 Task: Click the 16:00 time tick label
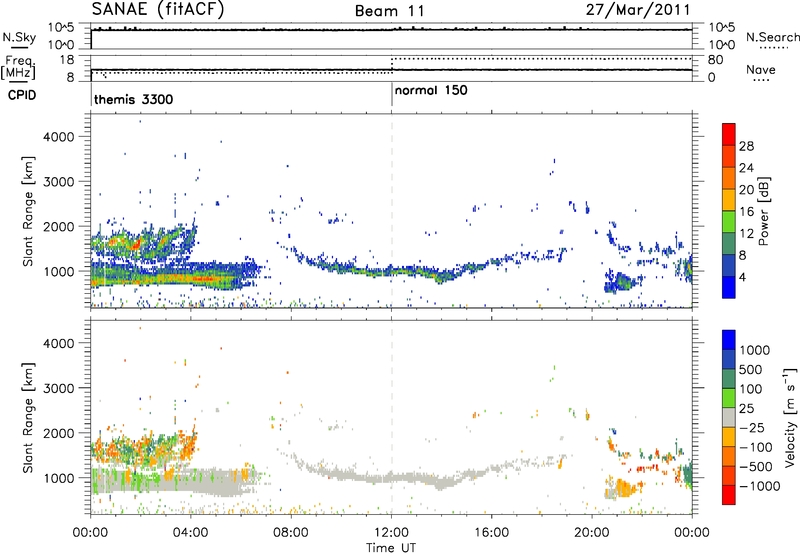pyautogui.click(x=491, y=533)
